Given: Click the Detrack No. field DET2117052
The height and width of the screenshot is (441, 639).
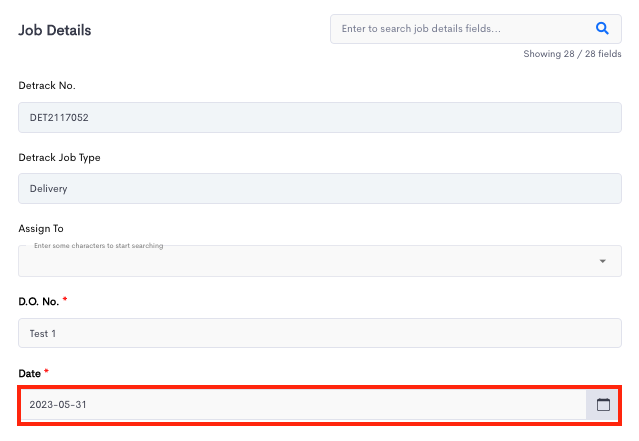Looking at the screenshot, I should (320, 117).
